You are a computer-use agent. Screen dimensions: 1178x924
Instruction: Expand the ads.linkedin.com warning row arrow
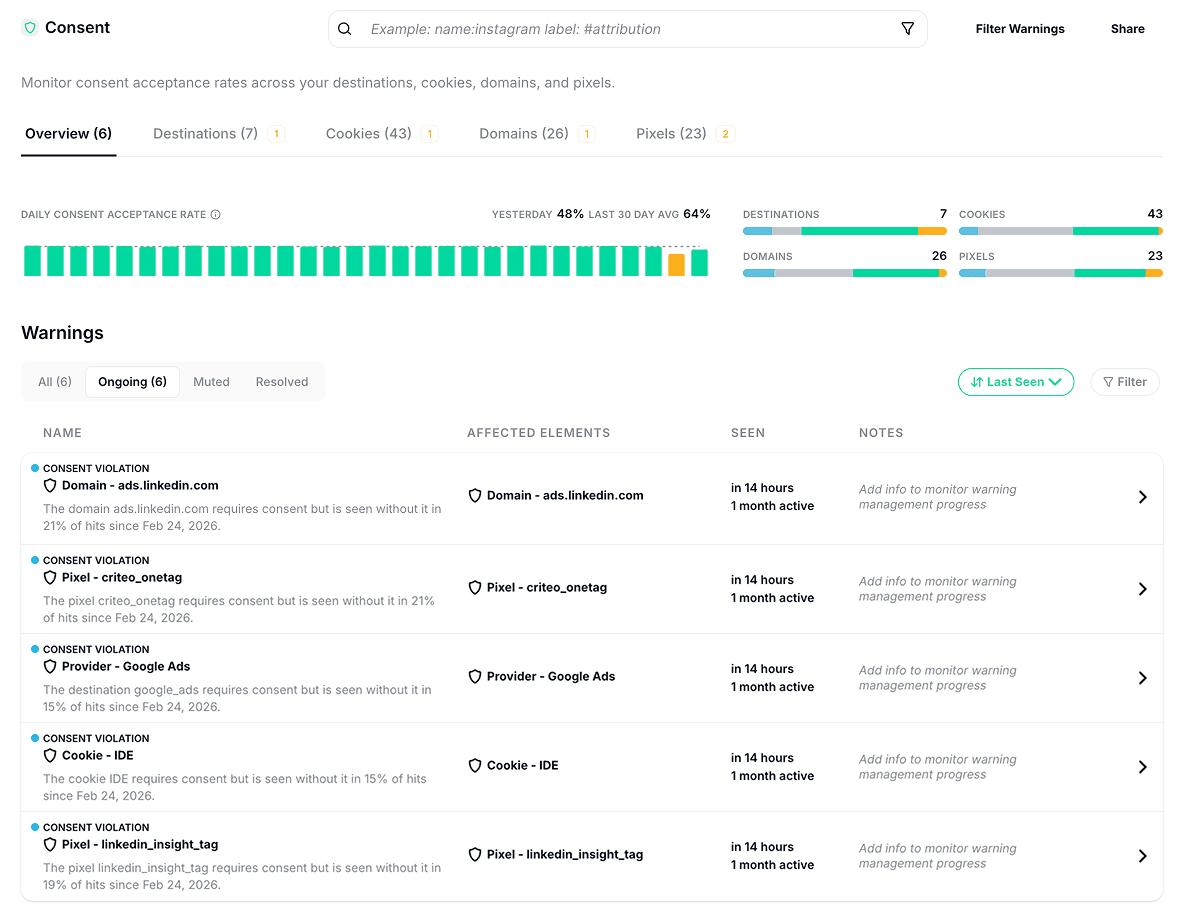coord(1142,497)
